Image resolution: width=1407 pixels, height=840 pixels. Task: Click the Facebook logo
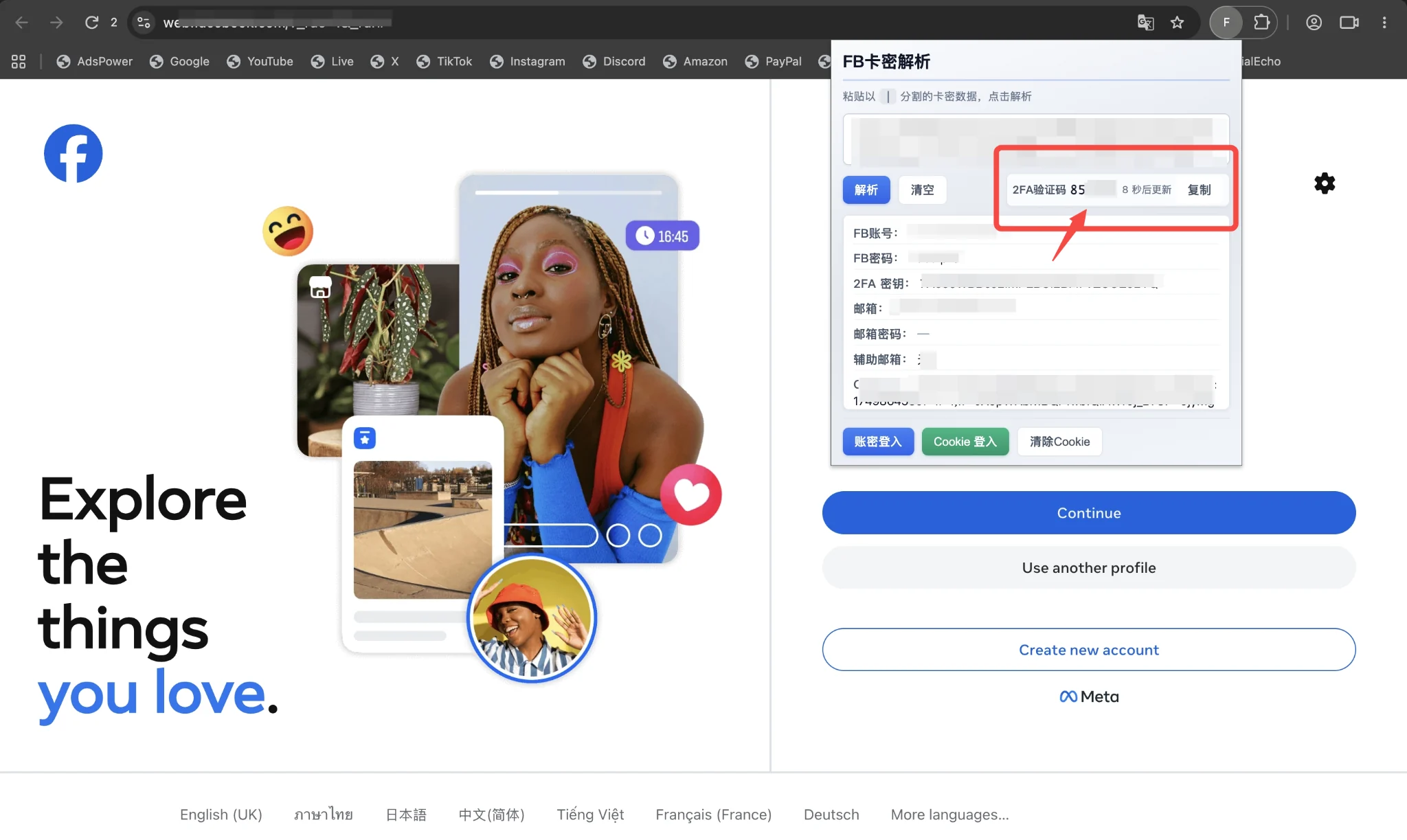(74, 153)
